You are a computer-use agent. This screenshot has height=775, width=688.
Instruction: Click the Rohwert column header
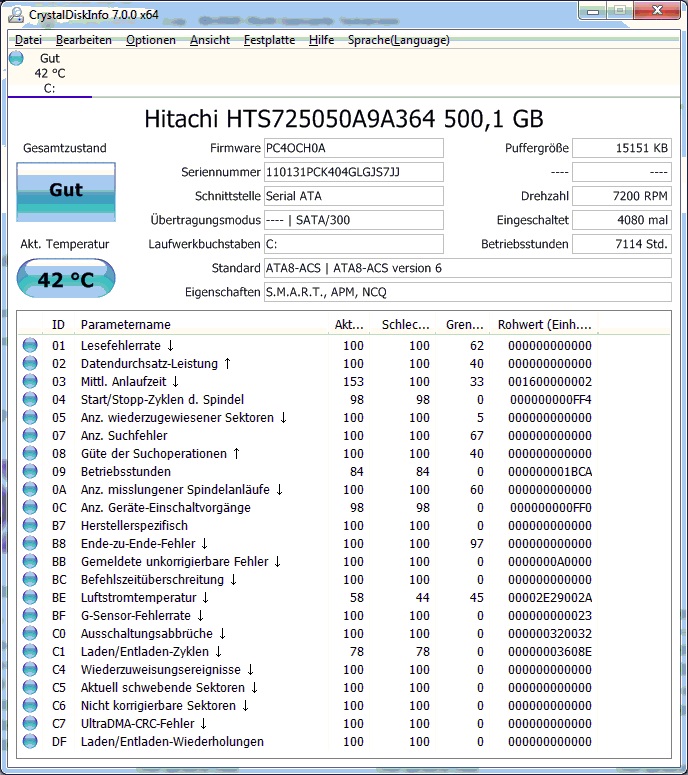click(544, 325)
